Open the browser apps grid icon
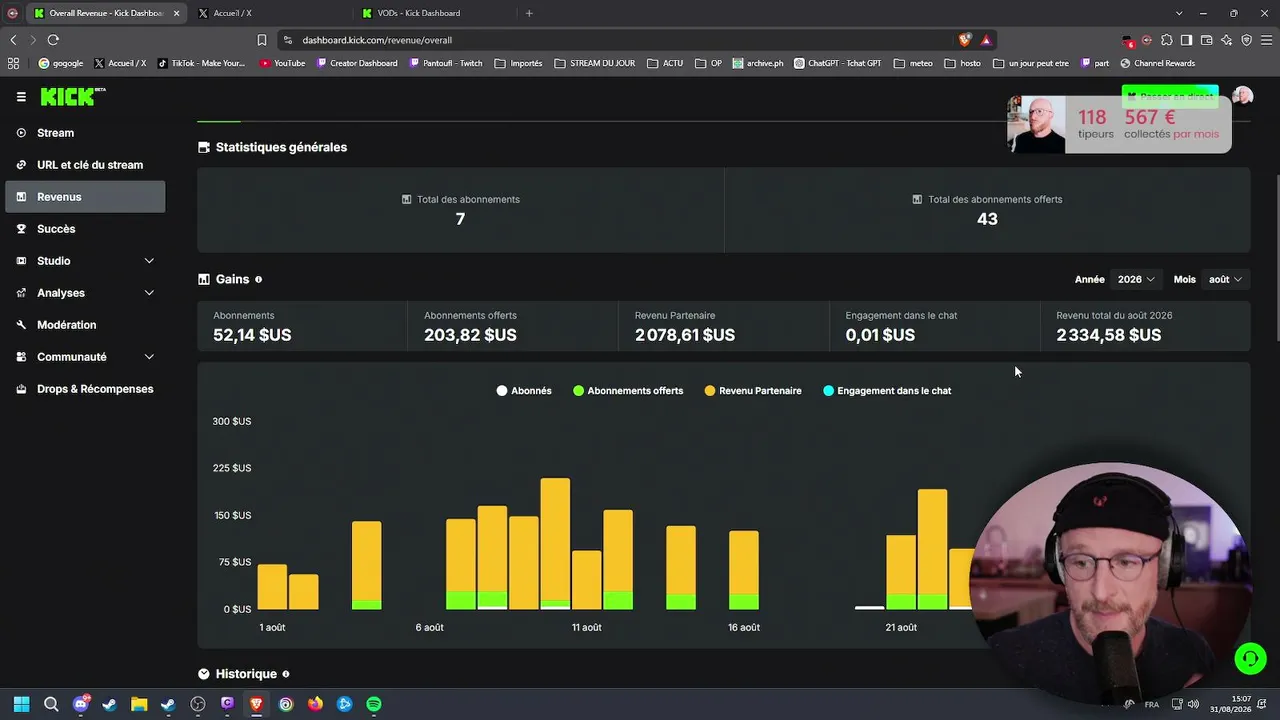Screen dimensions: 1280x720 [x=13, y=63]
